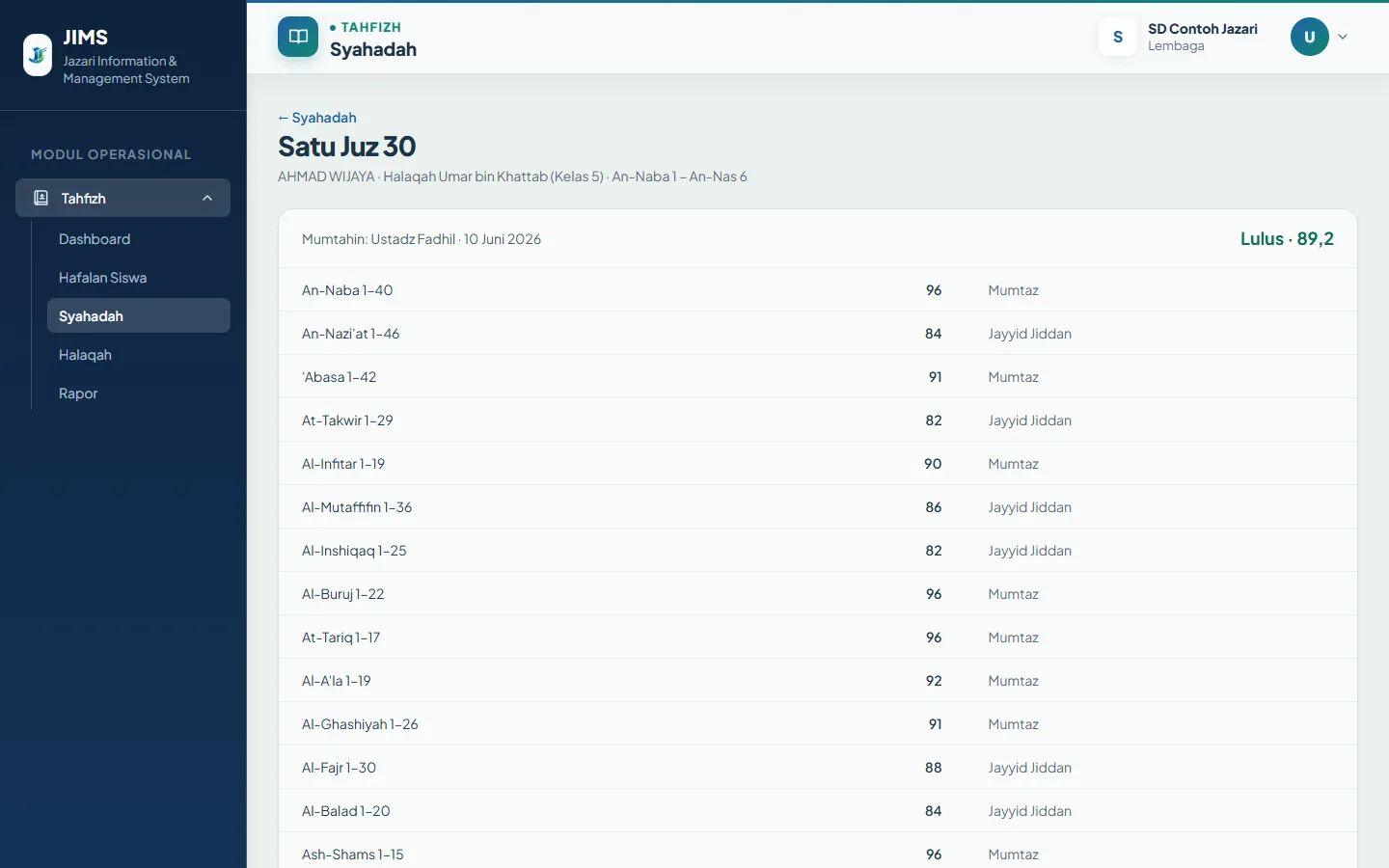Click the score 92 for Al-A'la
Viewport: 1389px width, 868px height.
(933, 681)
